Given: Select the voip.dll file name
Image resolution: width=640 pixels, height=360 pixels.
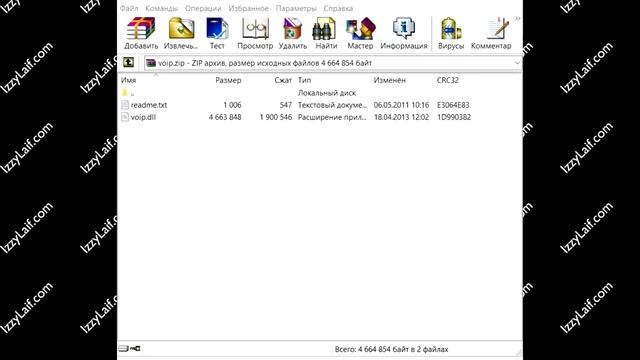Looking at the screenshot, I should [143, 118].
